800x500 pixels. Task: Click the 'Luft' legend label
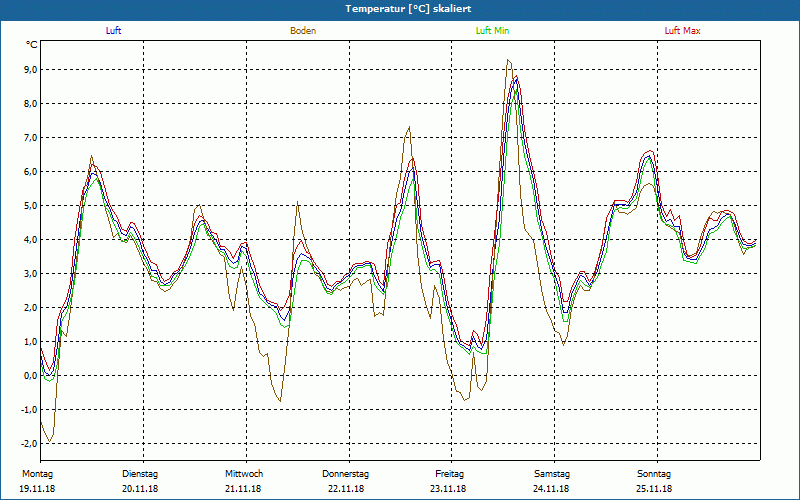coord(113,31)
